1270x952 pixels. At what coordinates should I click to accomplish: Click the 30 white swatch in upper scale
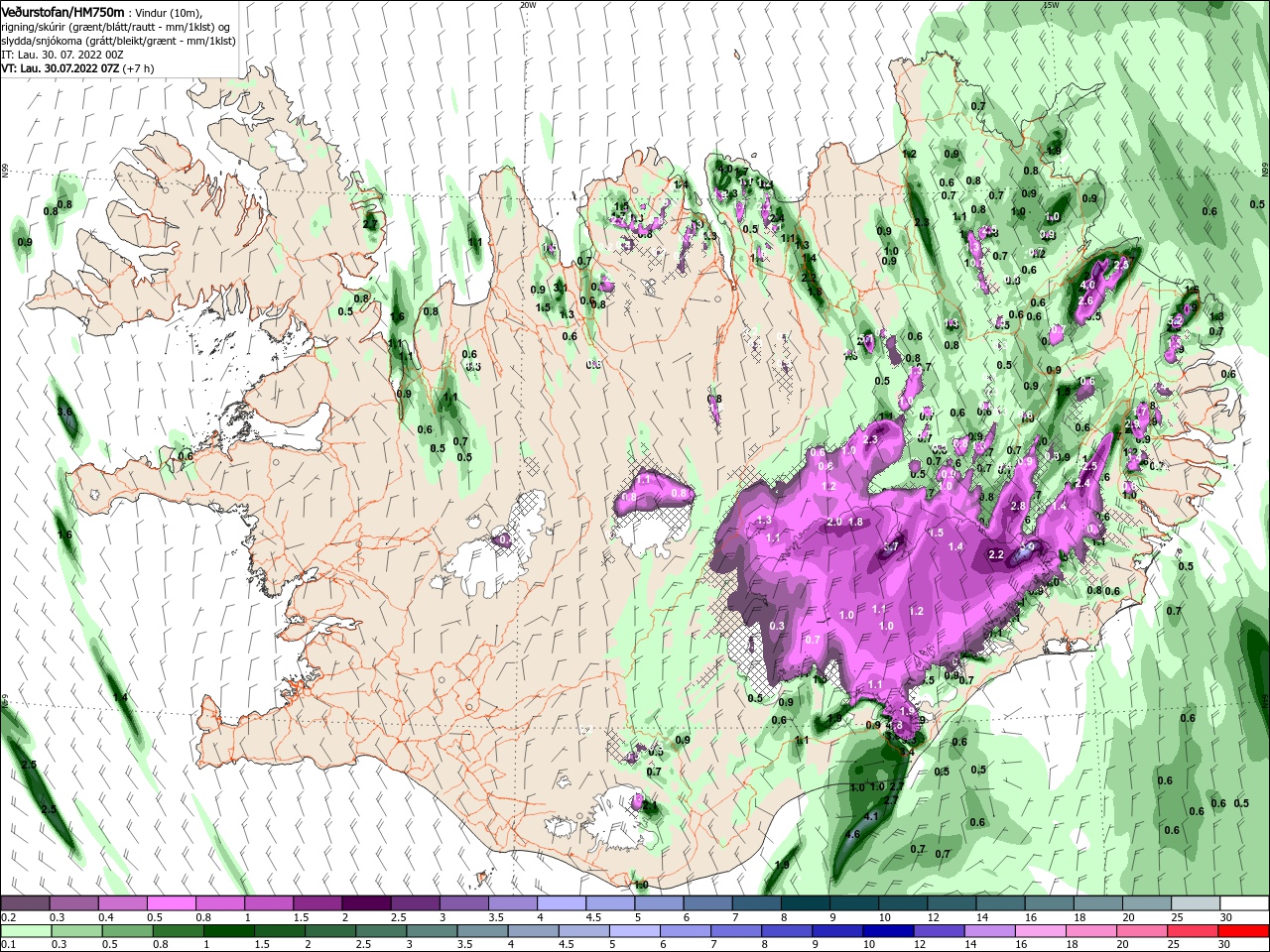pos(1244,903)
